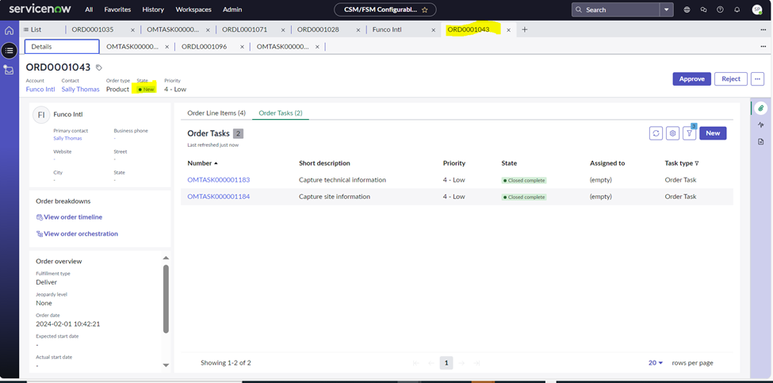Screen dimensions: 773x383
Task: Open the activity pulse icon in right sidebar
Action: (761, 125)
